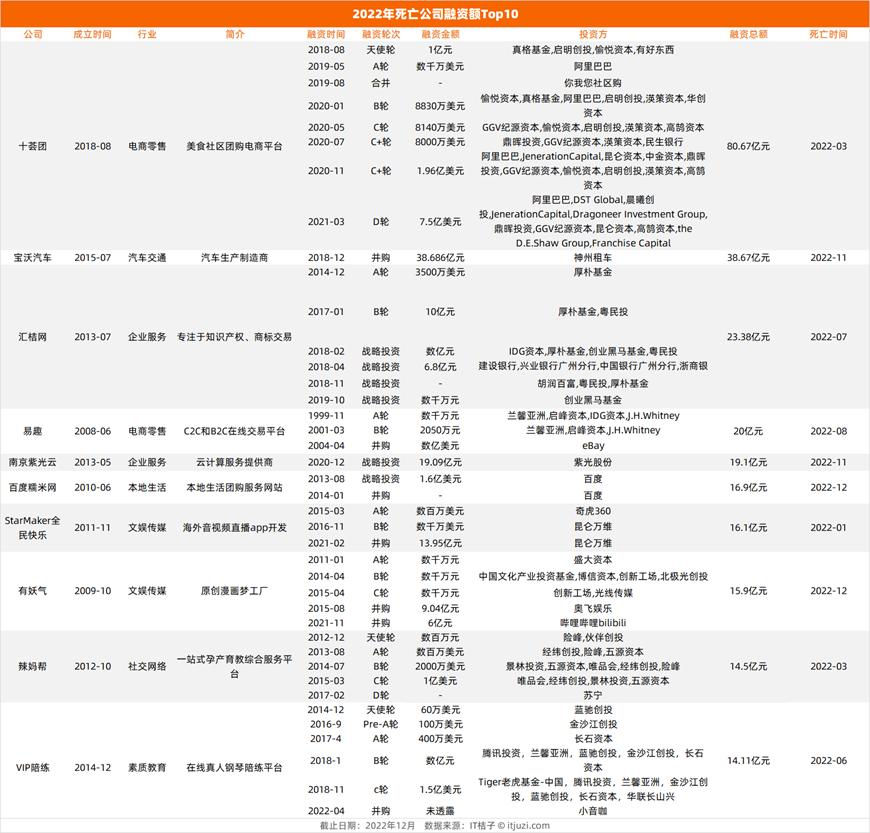Viewport: 870px width, 833px height.
Task: Click company name 易趣
Action: pyautogui.click(x=33, y=431)
